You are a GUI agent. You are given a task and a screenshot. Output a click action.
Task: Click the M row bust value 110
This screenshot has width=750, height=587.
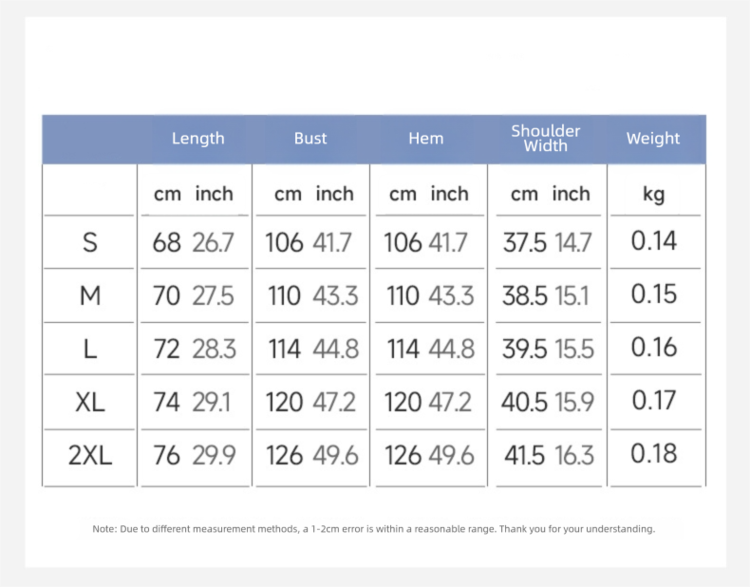pos(284,296)
